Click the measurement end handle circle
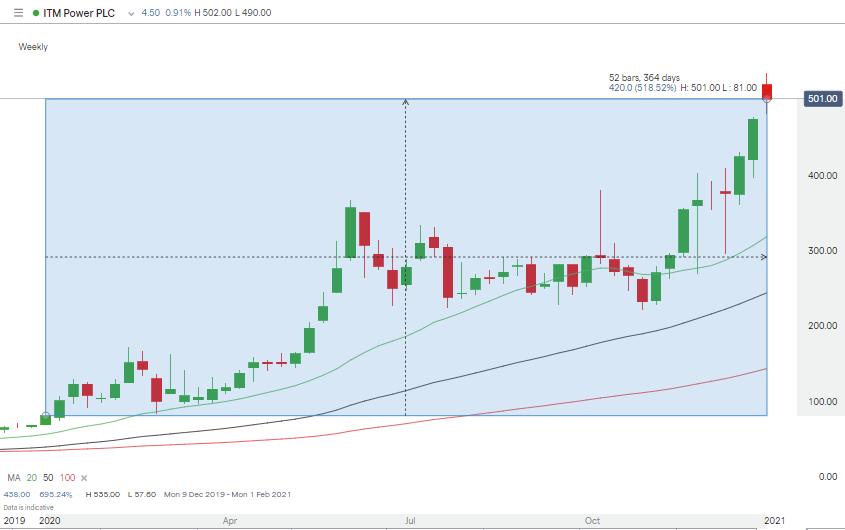The image size is (845, 530). pyautogui.click(x=766, y=99)
